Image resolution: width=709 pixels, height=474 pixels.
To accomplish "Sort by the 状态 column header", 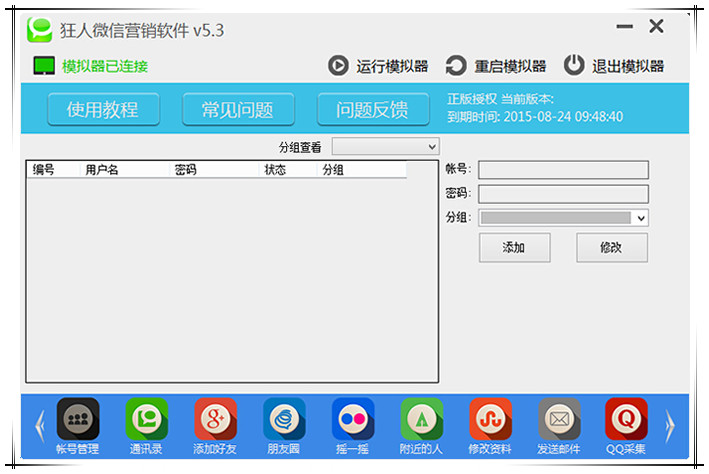I will (x=287, y=170).
